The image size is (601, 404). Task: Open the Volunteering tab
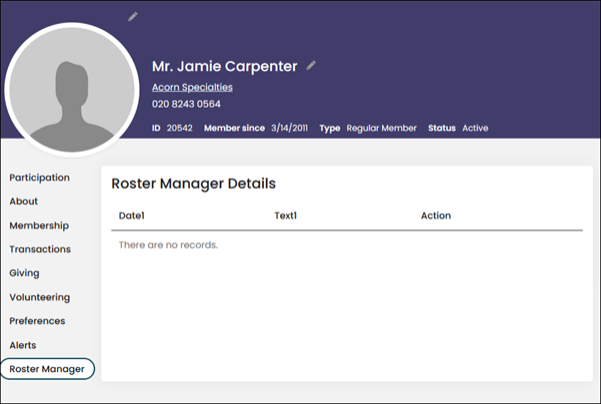click(39, 297)
